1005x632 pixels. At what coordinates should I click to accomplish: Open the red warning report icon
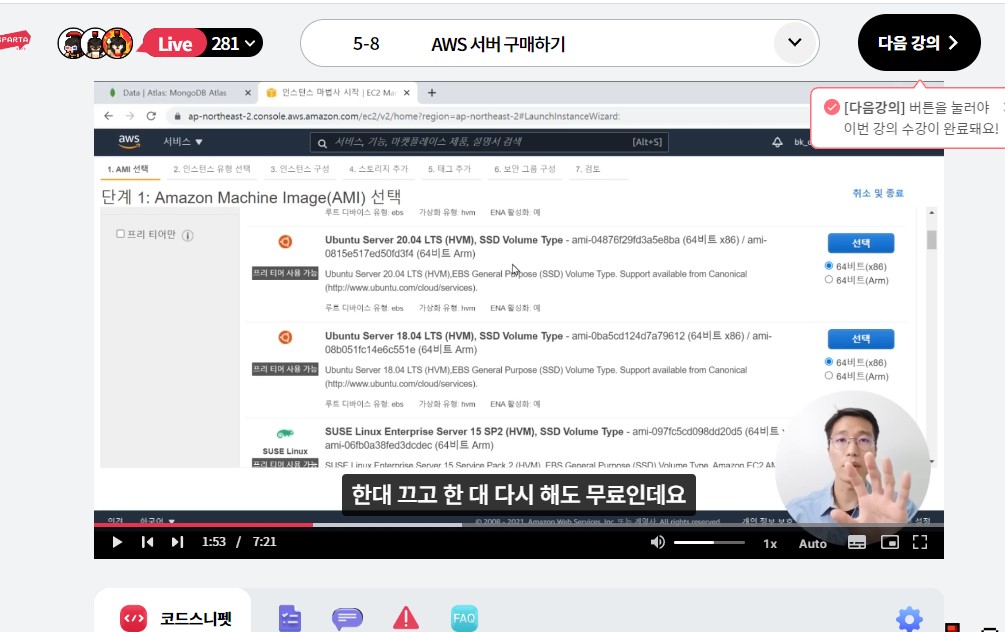[x=406, y=618]
